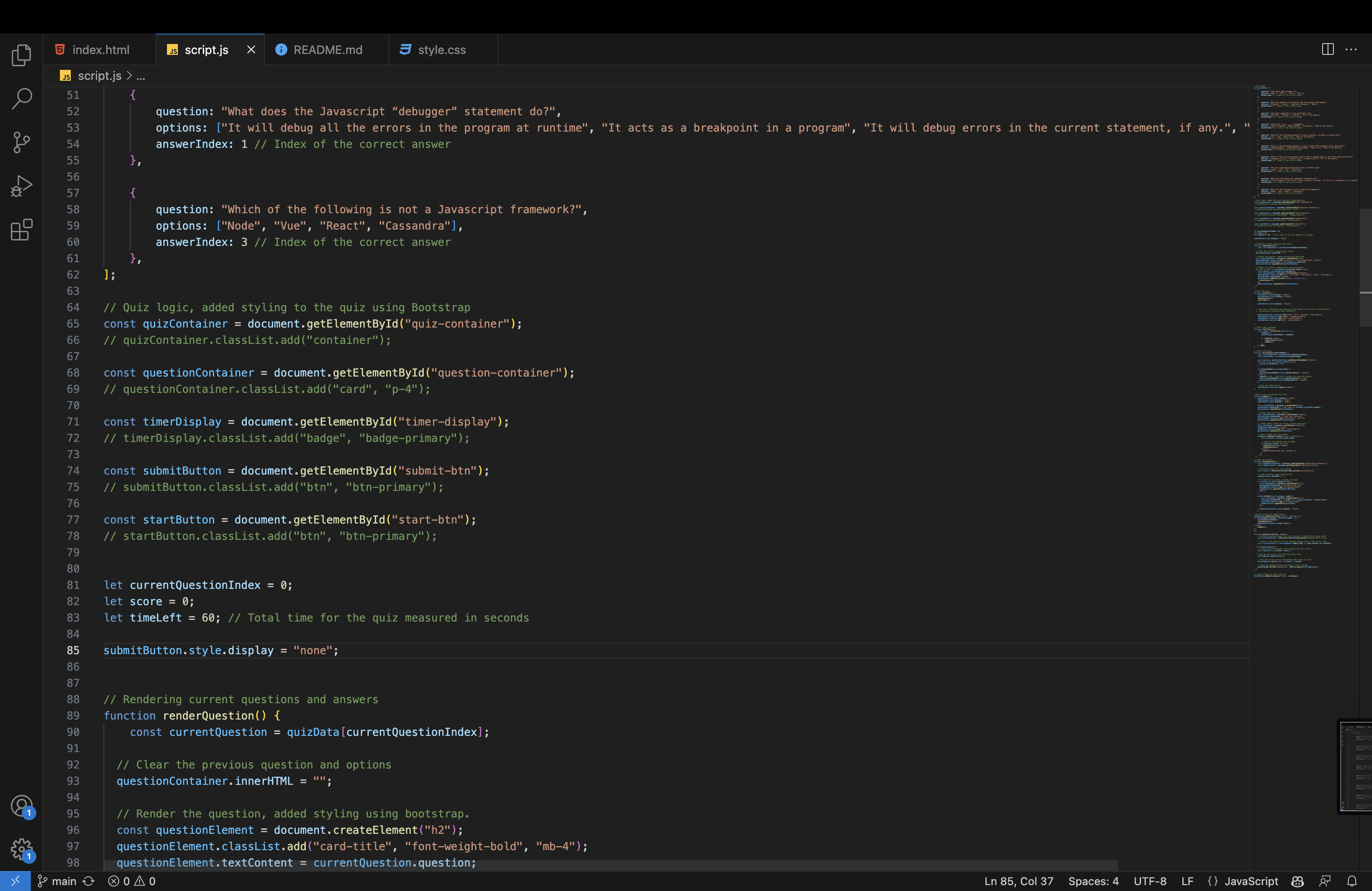Change indentation via Spaces: 4
The width and height of the screenshot is (1372, 891).
click(x=1093, y=881)
